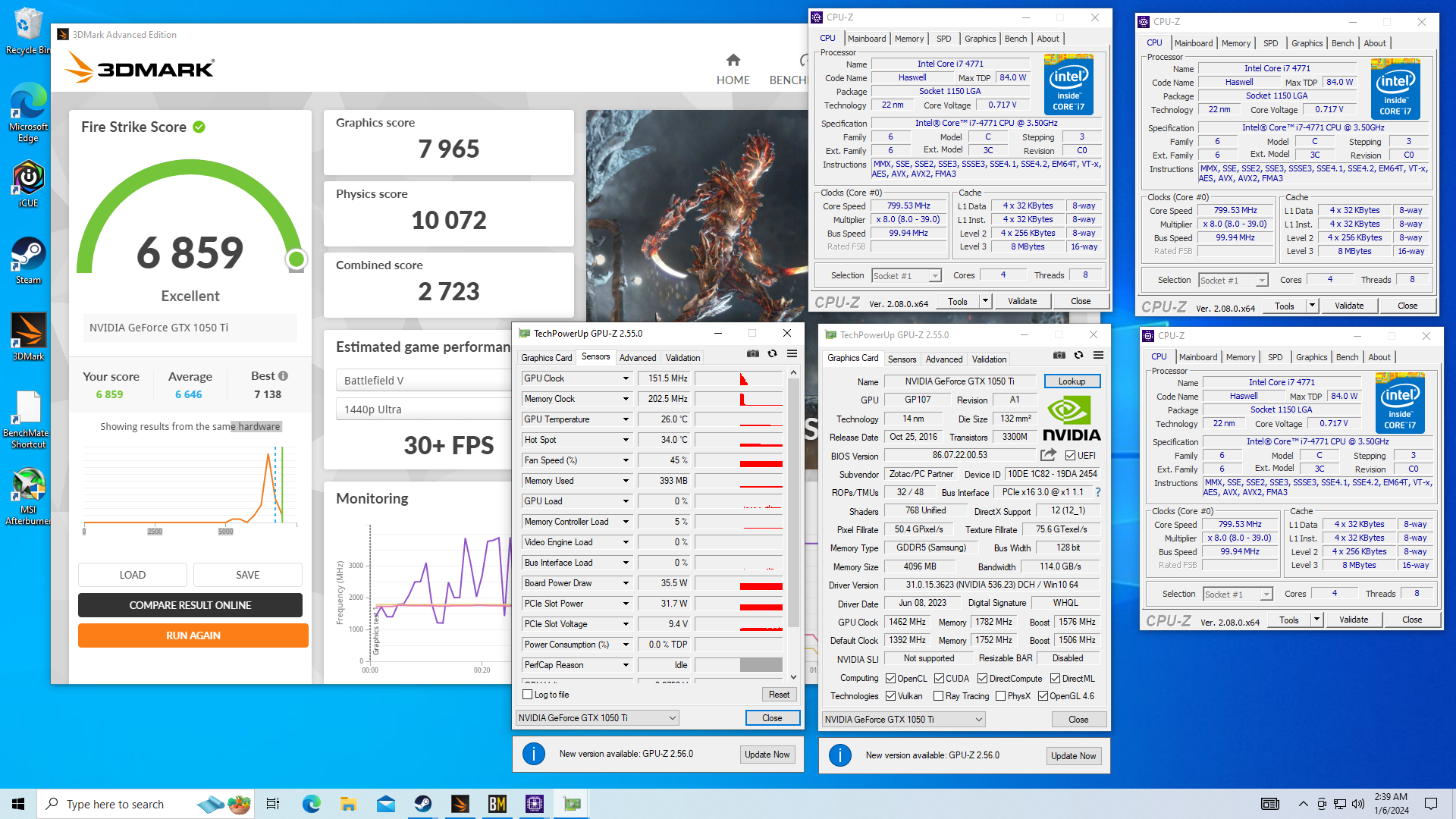
Task: Click refresh icon in GPU-Z Graphics Card window
Action: point(1078,356)
